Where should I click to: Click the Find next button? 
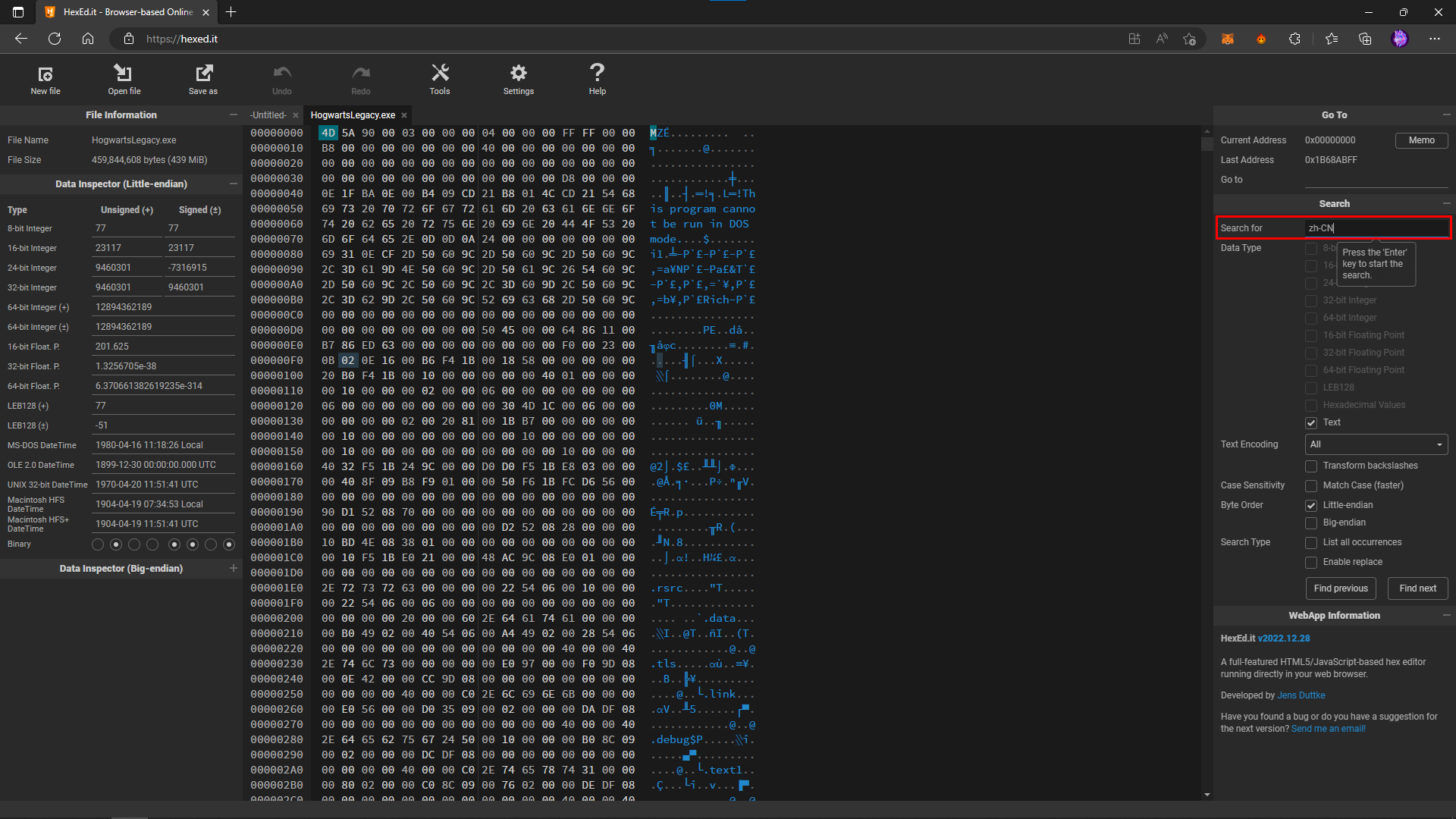(x=1417, y=588)
